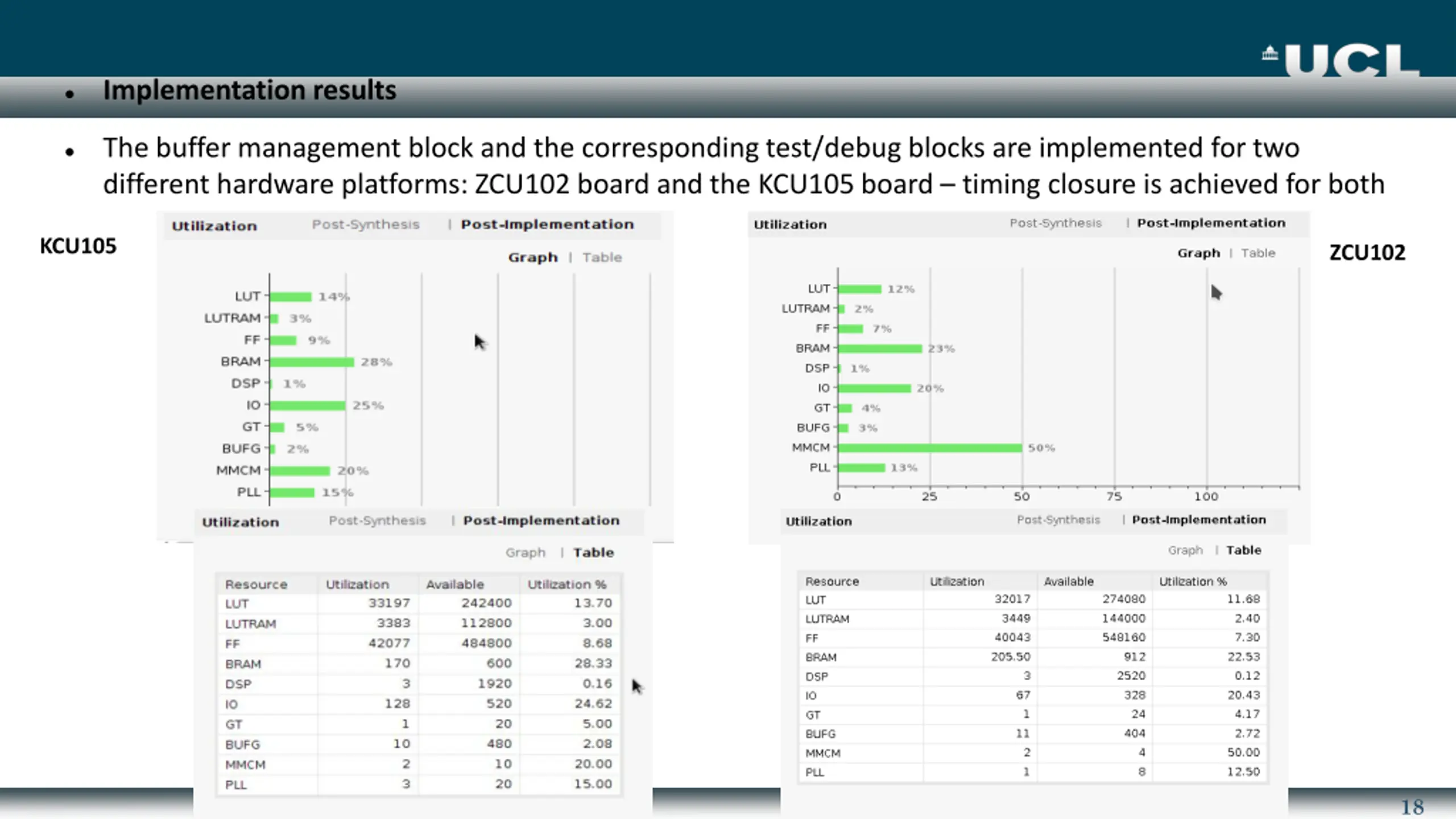Viewport: 1456px width, 819px height.
Task: Select BUFG available value 404
Action: tap(1135, 734)
